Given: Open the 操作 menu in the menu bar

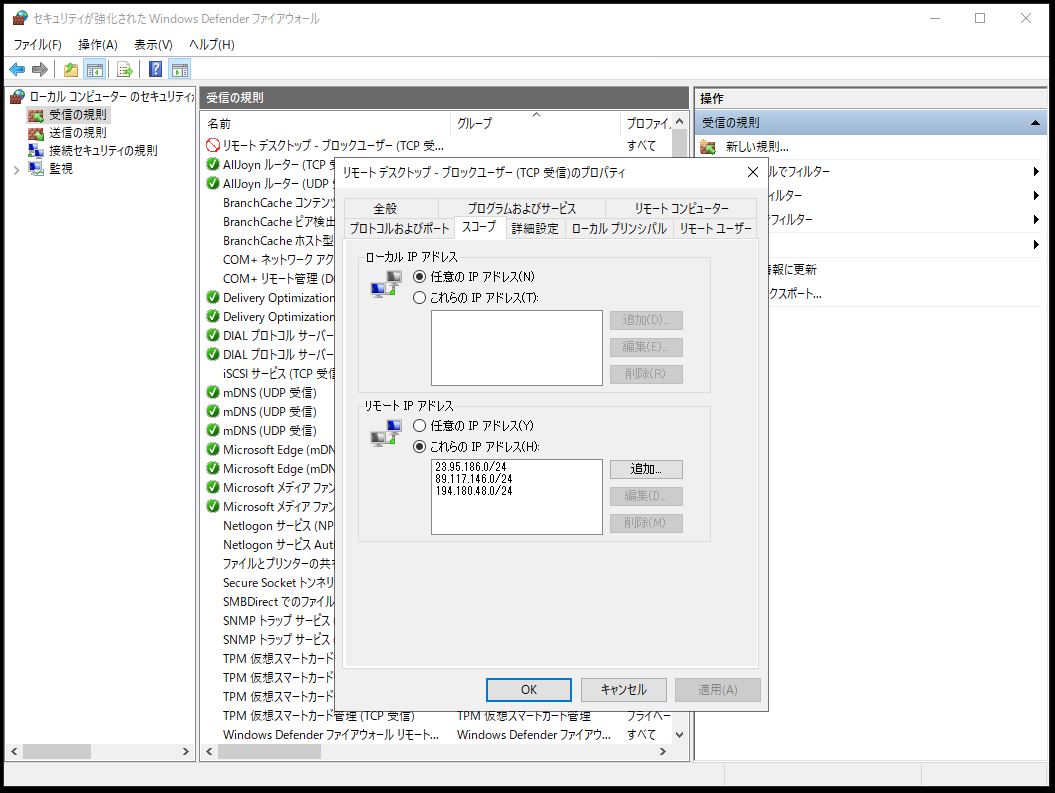Looking at the screenshot, I should pyautogui.click(x=96, y=44).
